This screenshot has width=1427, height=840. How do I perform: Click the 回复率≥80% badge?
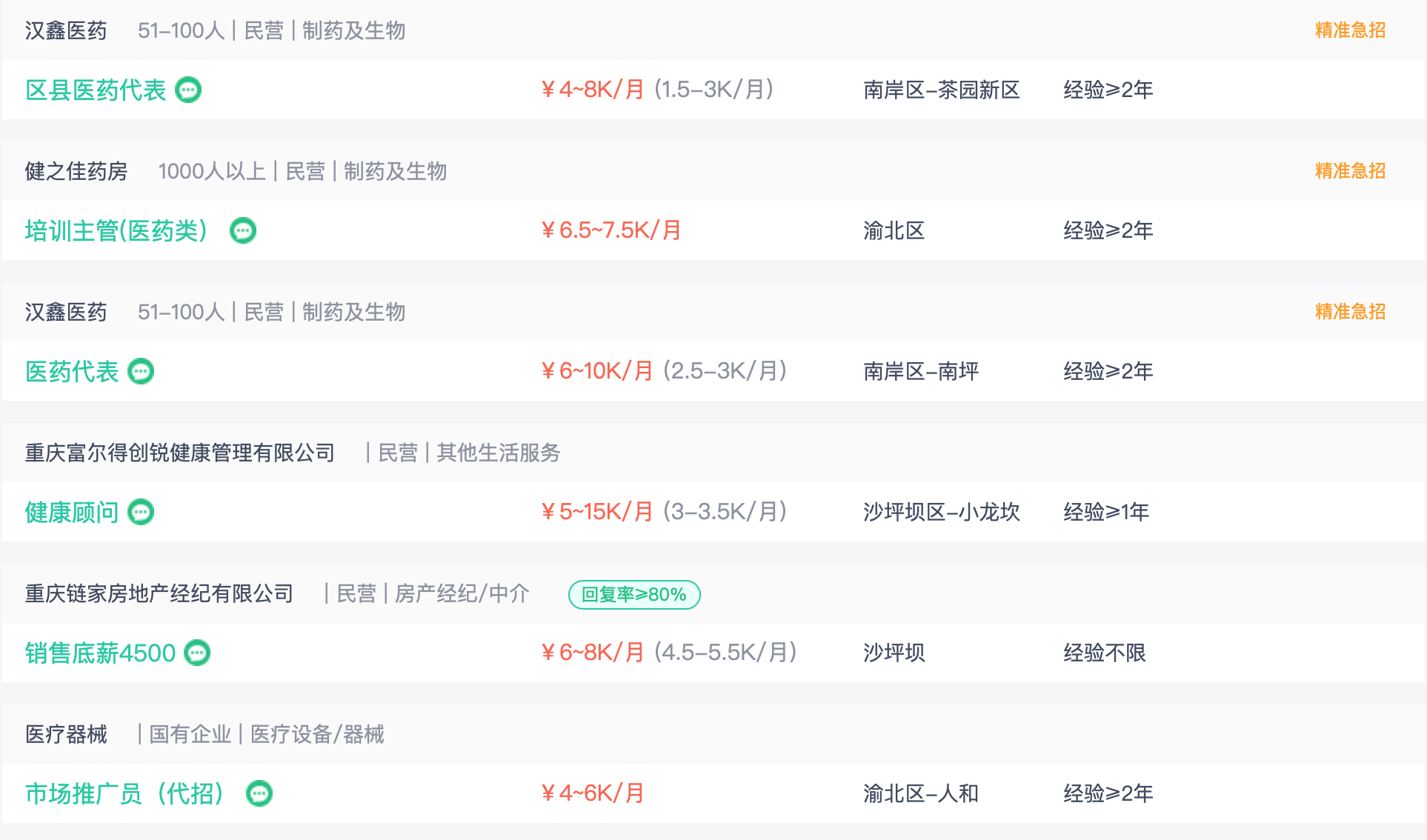[x=634, y=594]
